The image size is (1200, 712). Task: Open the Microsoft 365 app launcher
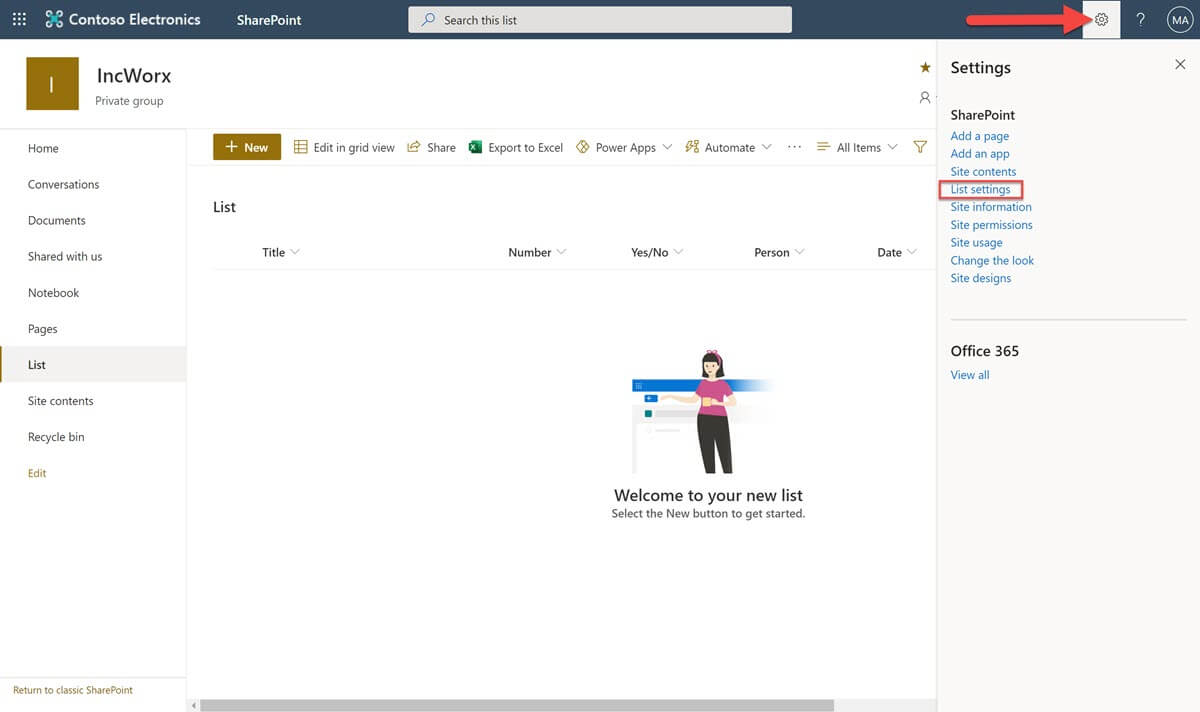pos(18,18)
